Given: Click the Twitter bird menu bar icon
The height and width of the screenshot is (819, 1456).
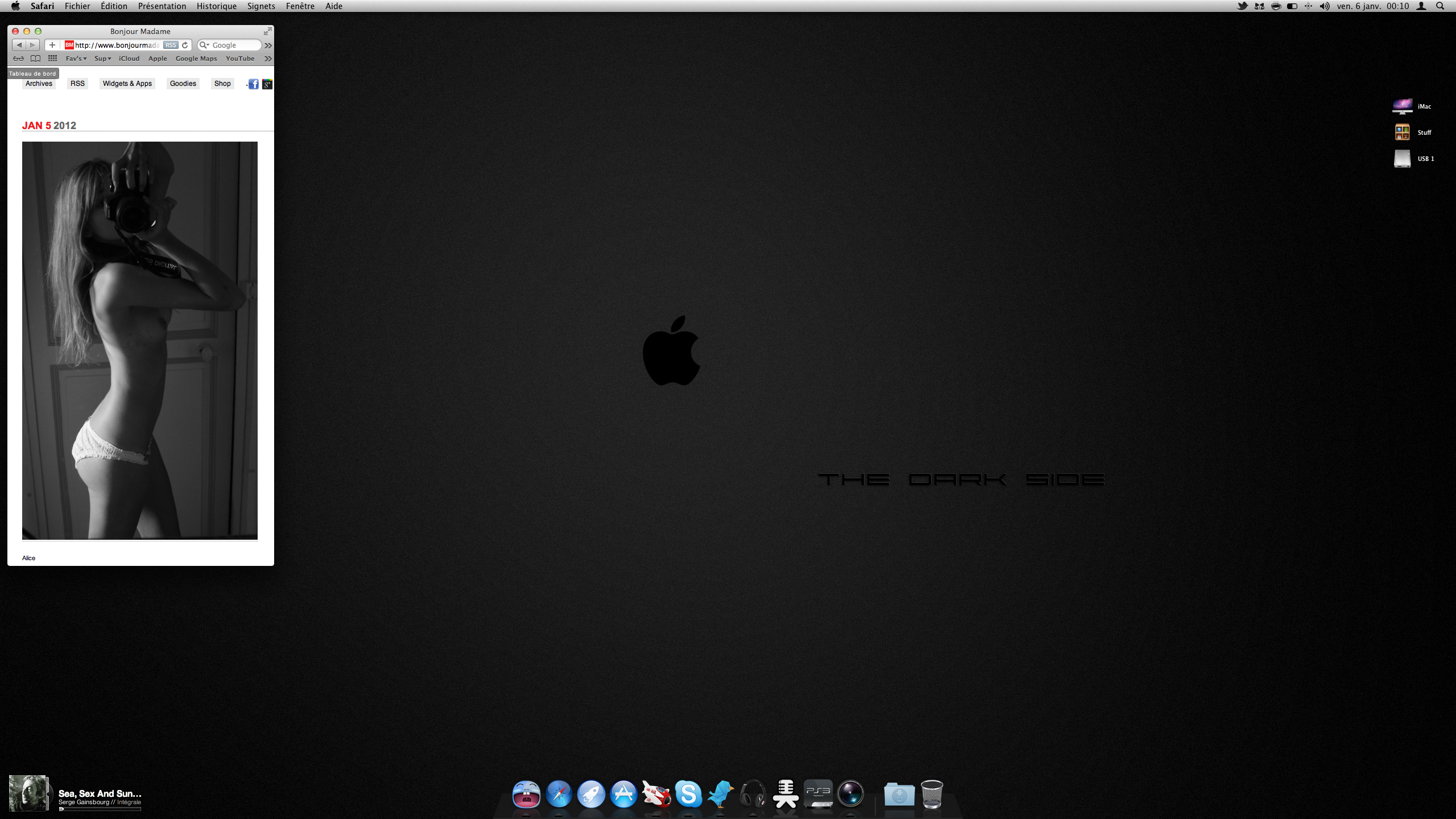Looking at the screenshot, I should point(1243,6).
